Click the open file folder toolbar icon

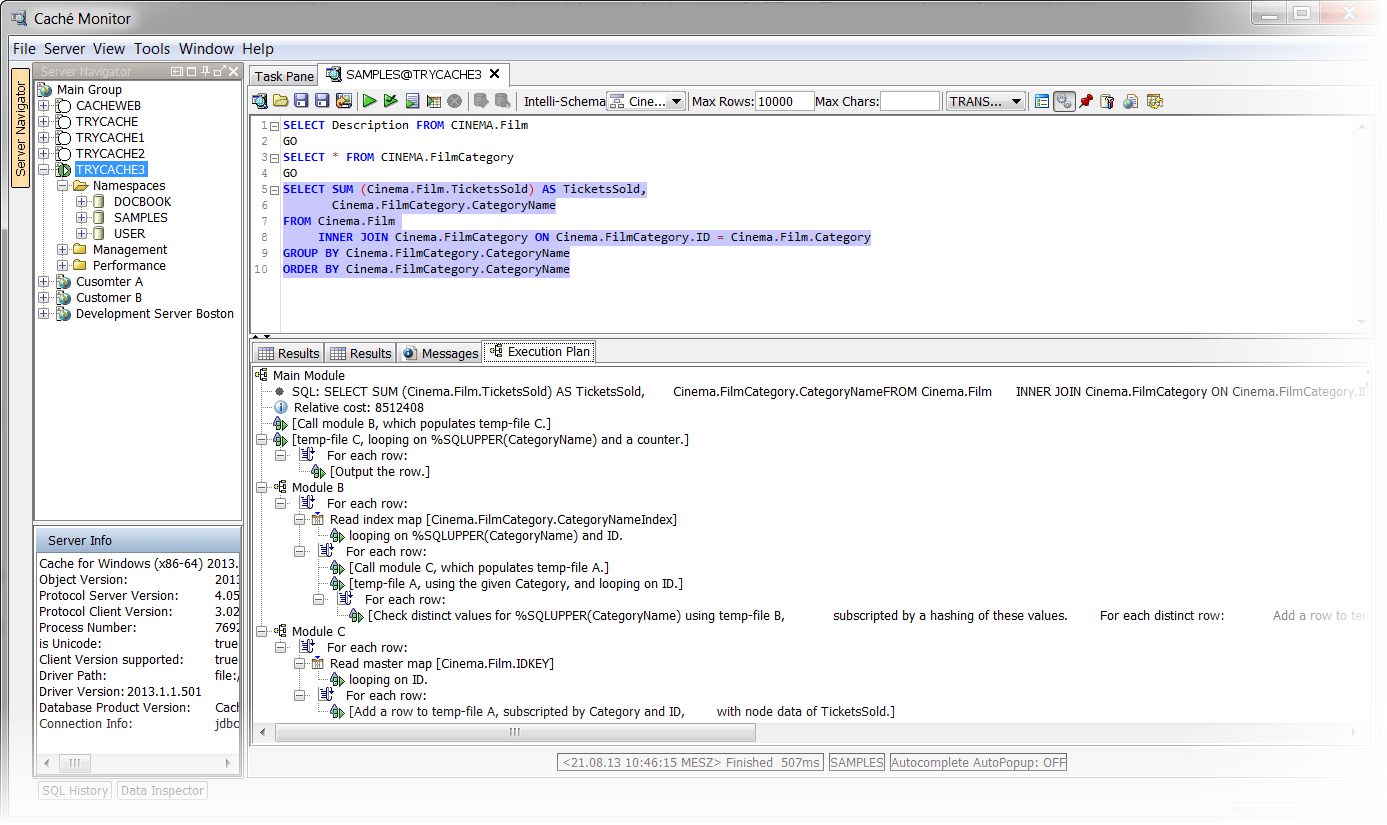[x=281, y=101]
